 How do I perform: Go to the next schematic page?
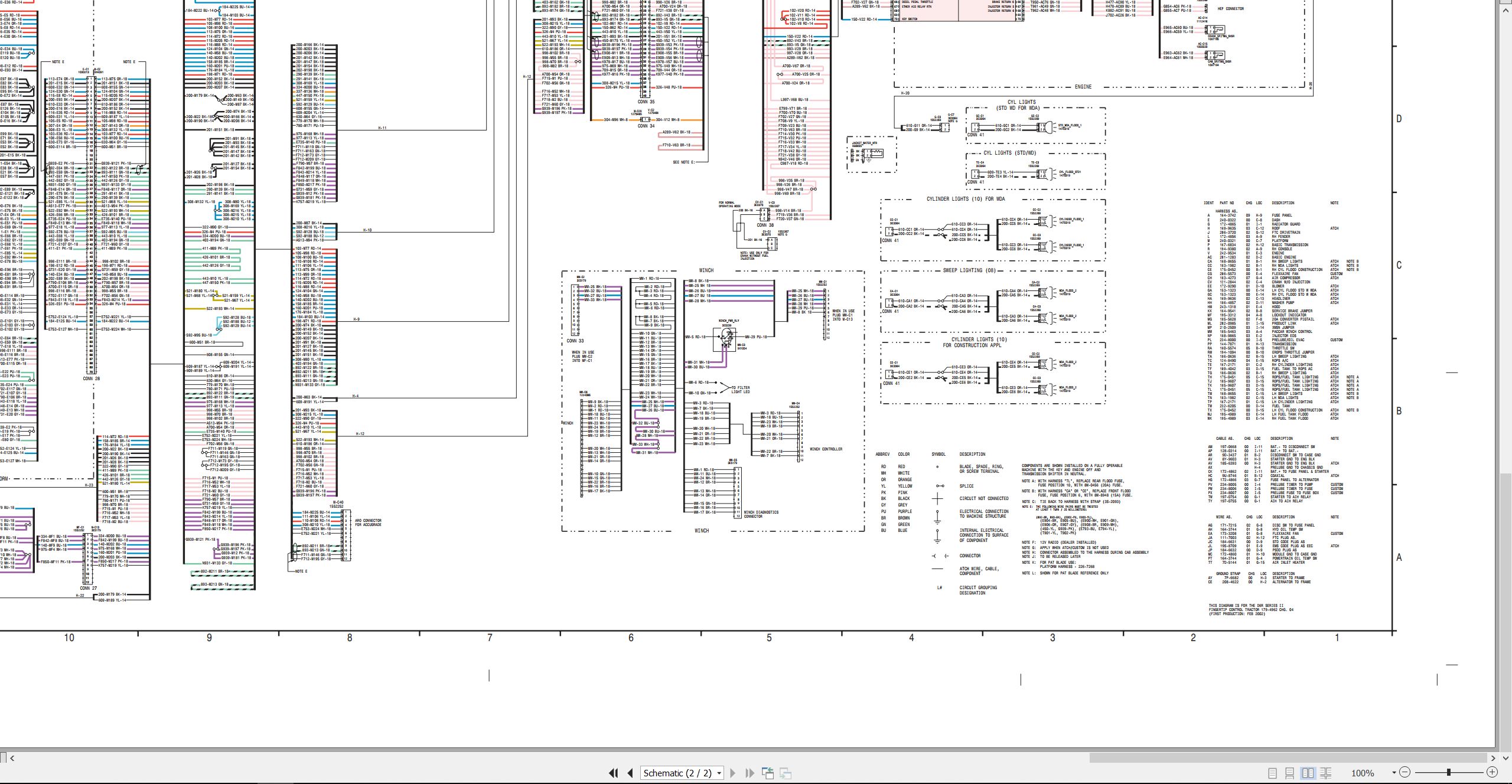click(x=733, y=773)
